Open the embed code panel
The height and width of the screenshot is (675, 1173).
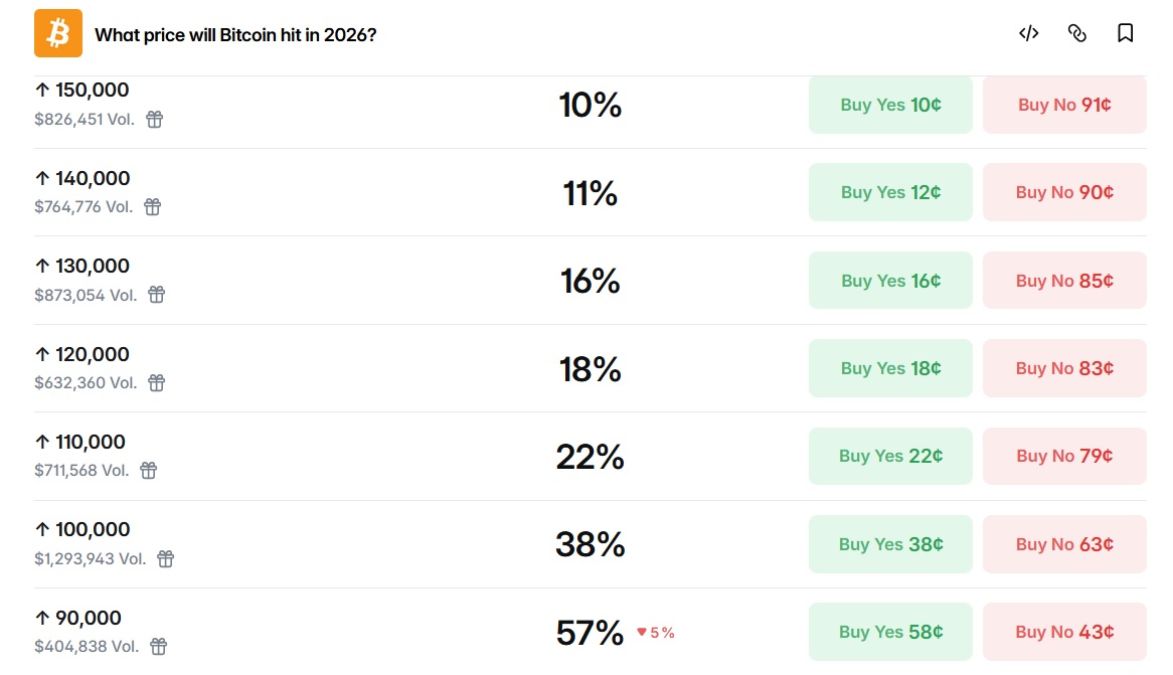(1027, 33)
